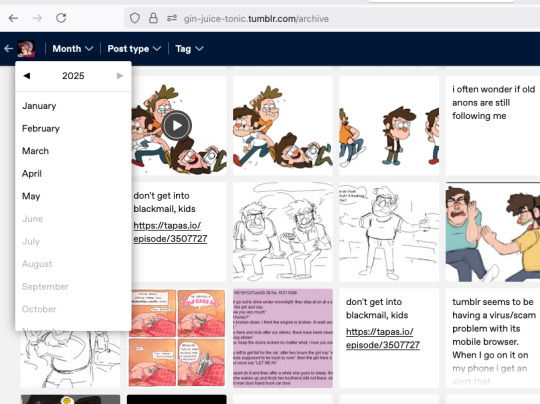Go to previous year with left arrow
540x404 pixels.
27,76
